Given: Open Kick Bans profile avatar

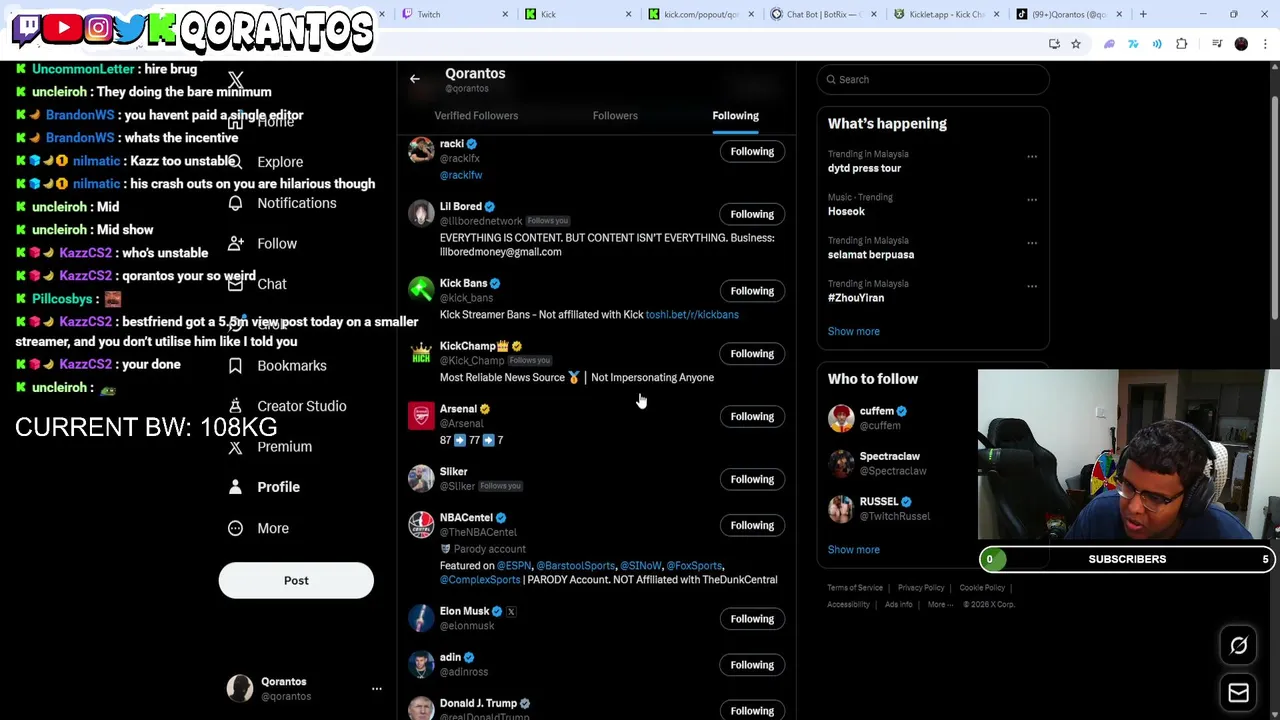Looking at the screenshot, I should [421, 290].
